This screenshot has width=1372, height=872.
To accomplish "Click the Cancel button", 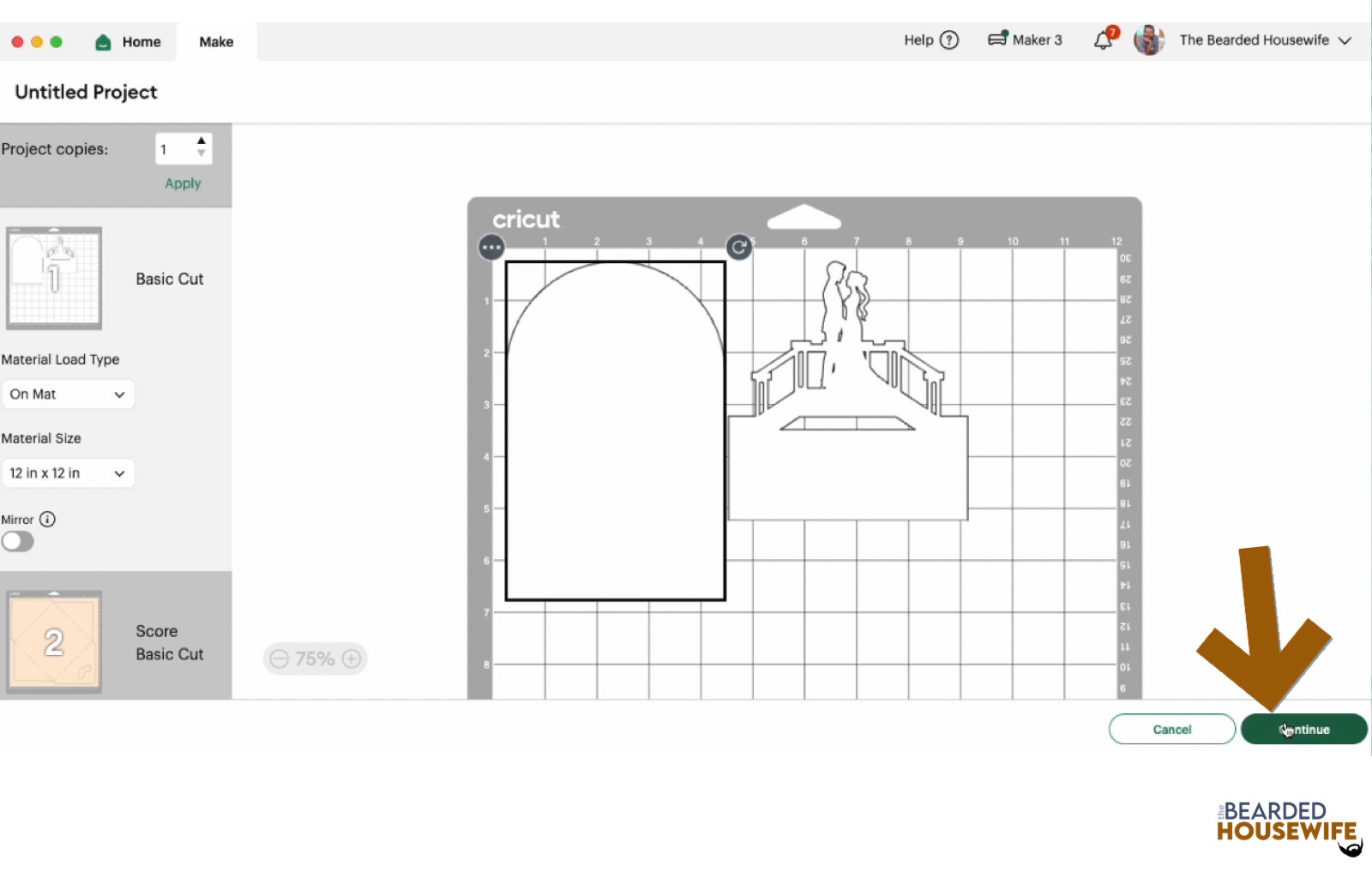I will 1171,730.
